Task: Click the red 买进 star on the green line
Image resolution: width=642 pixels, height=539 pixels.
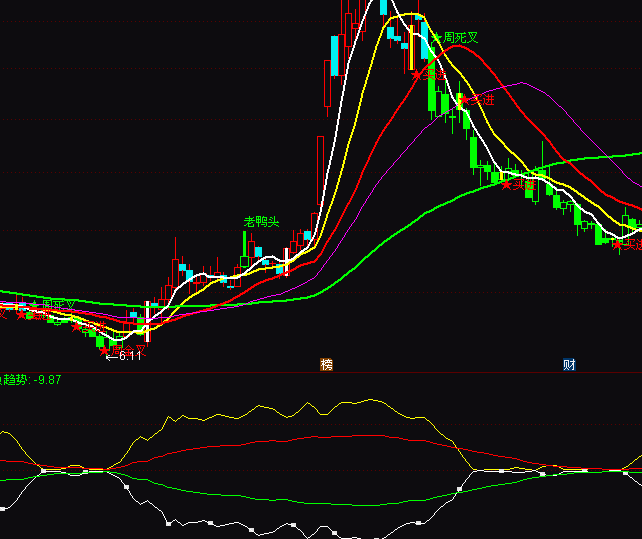Action: pyautogui.click(x=506, y=184)
